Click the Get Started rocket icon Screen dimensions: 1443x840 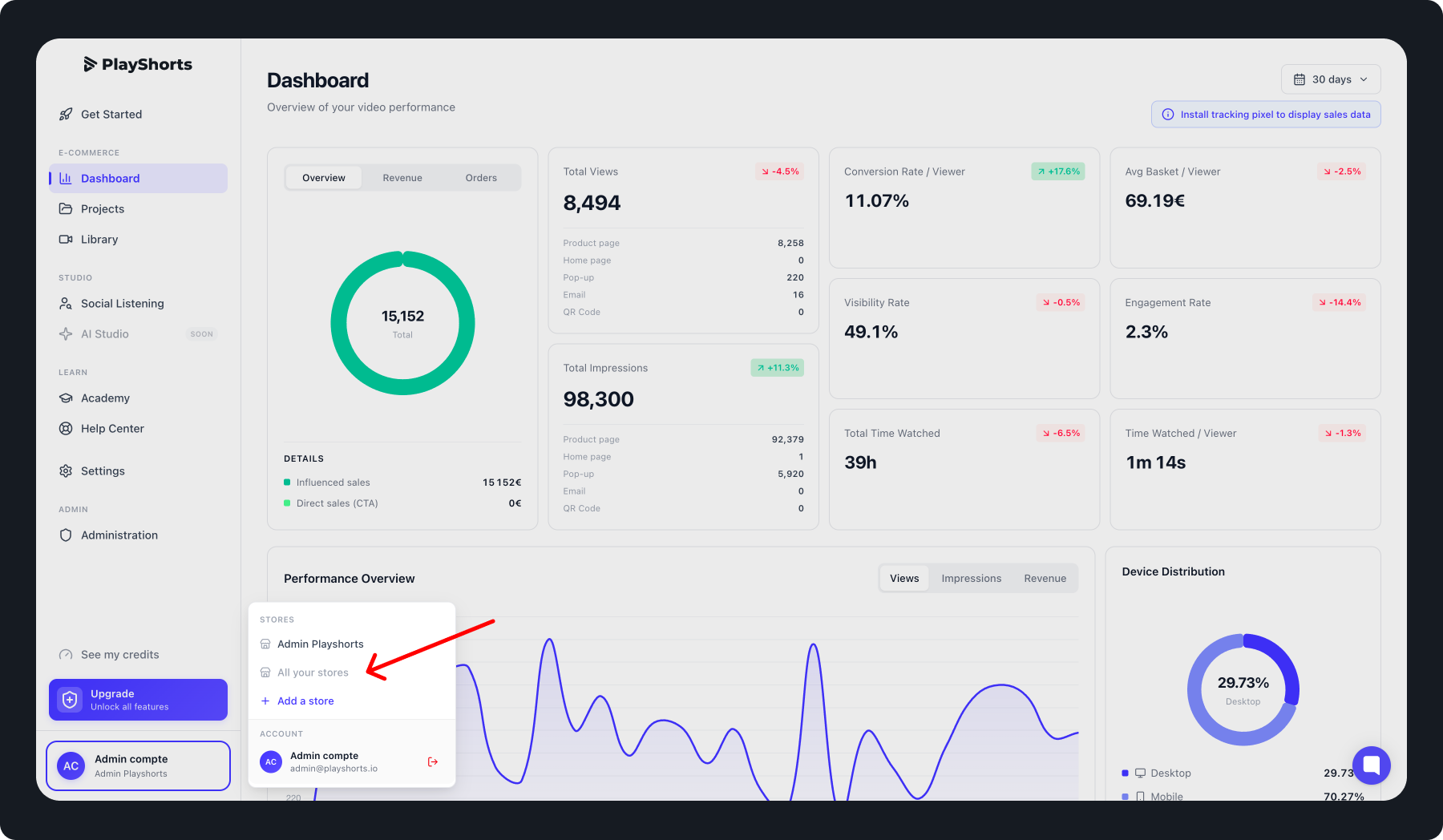(66, 115)
